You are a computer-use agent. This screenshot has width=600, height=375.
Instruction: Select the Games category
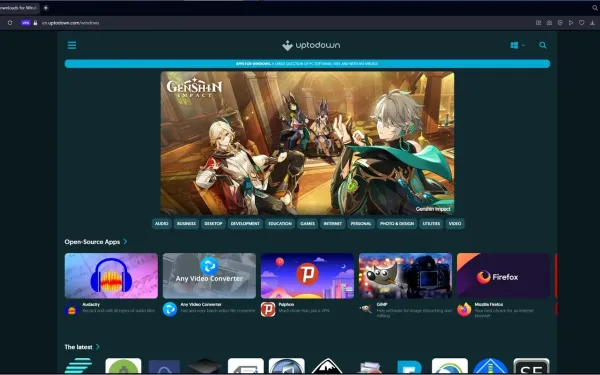tap(307, 223)
